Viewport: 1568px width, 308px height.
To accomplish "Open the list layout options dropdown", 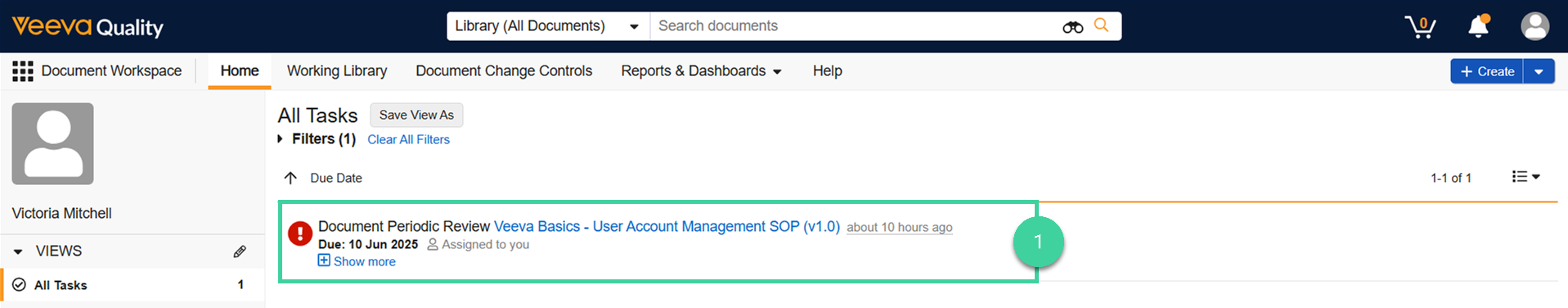I will point(1526,177).
